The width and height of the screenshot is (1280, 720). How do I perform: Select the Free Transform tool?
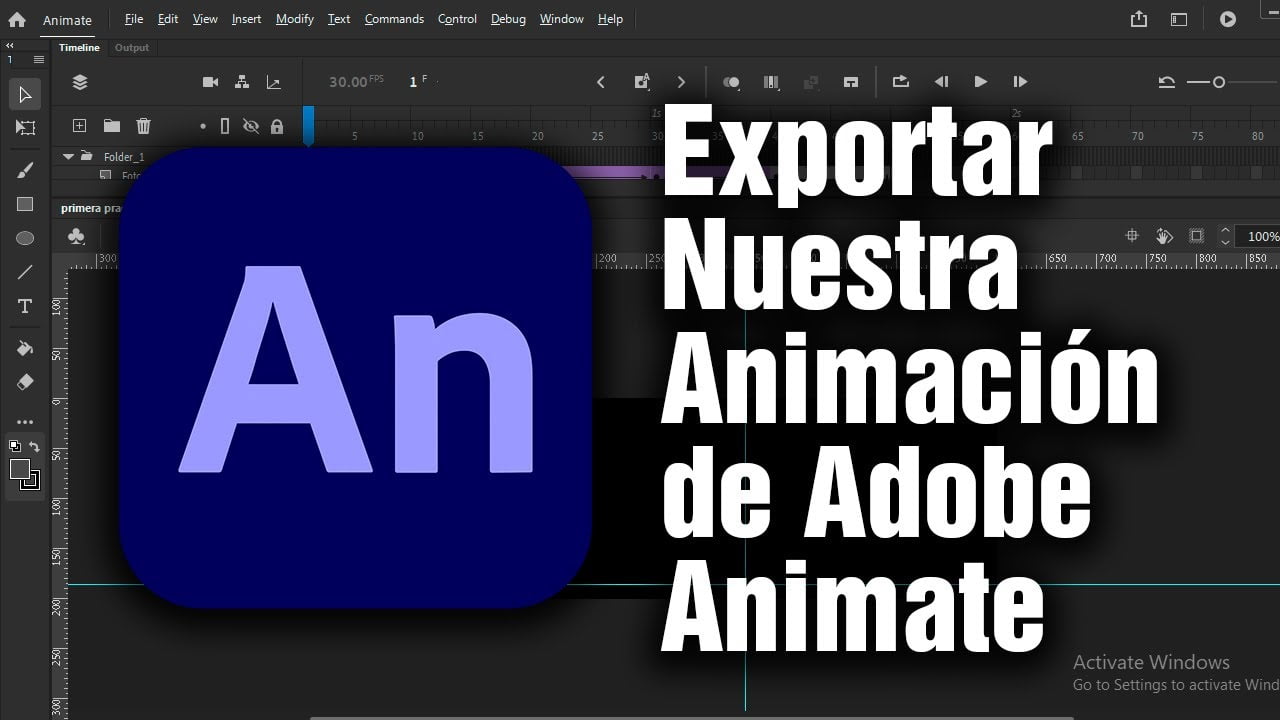coord(25,128)
